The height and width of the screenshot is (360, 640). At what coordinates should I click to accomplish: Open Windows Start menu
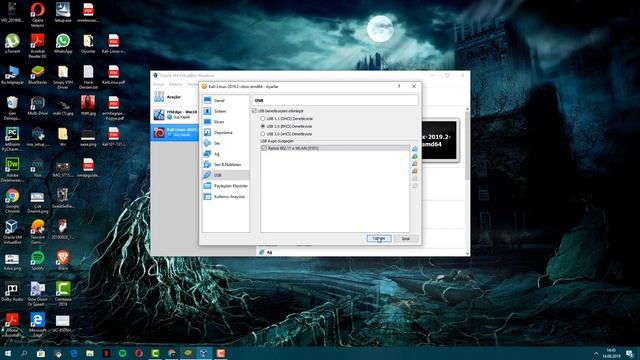point(8,353)
